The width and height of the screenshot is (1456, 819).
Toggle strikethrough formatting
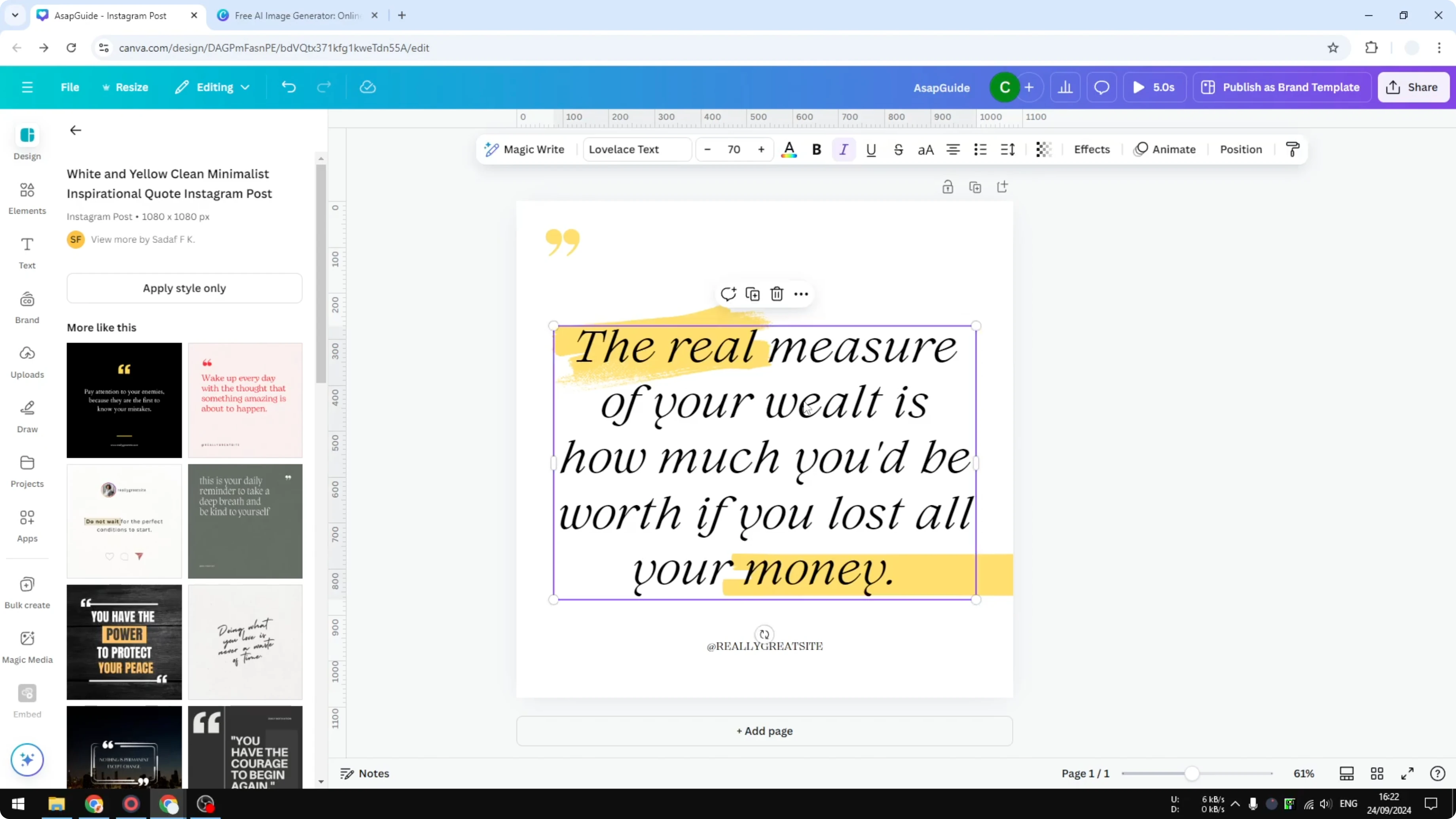898,150
